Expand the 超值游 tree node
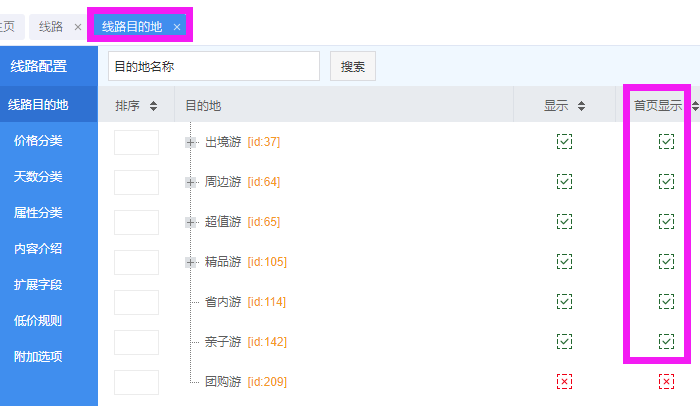The image size is (700, 406). 190,222
